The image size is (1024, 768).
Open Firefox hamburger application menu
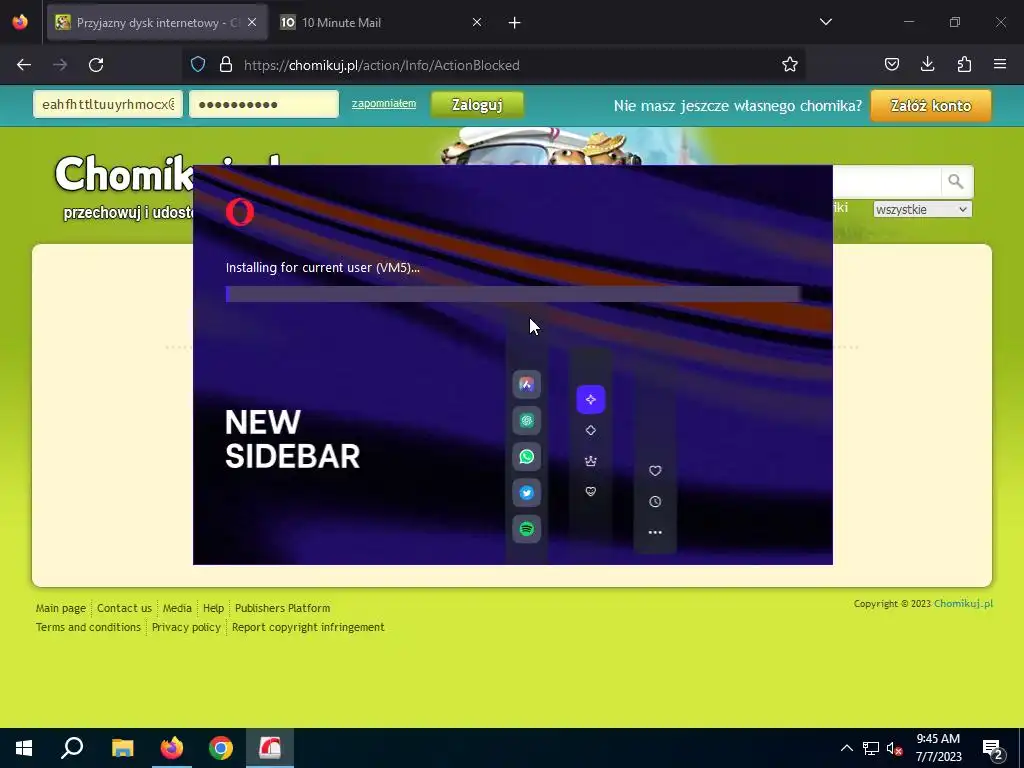1000,65
